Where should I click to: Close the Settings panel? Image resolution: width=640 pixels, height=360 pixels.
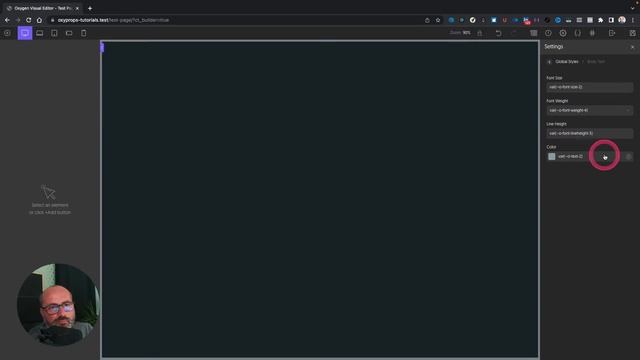(632, 47)
